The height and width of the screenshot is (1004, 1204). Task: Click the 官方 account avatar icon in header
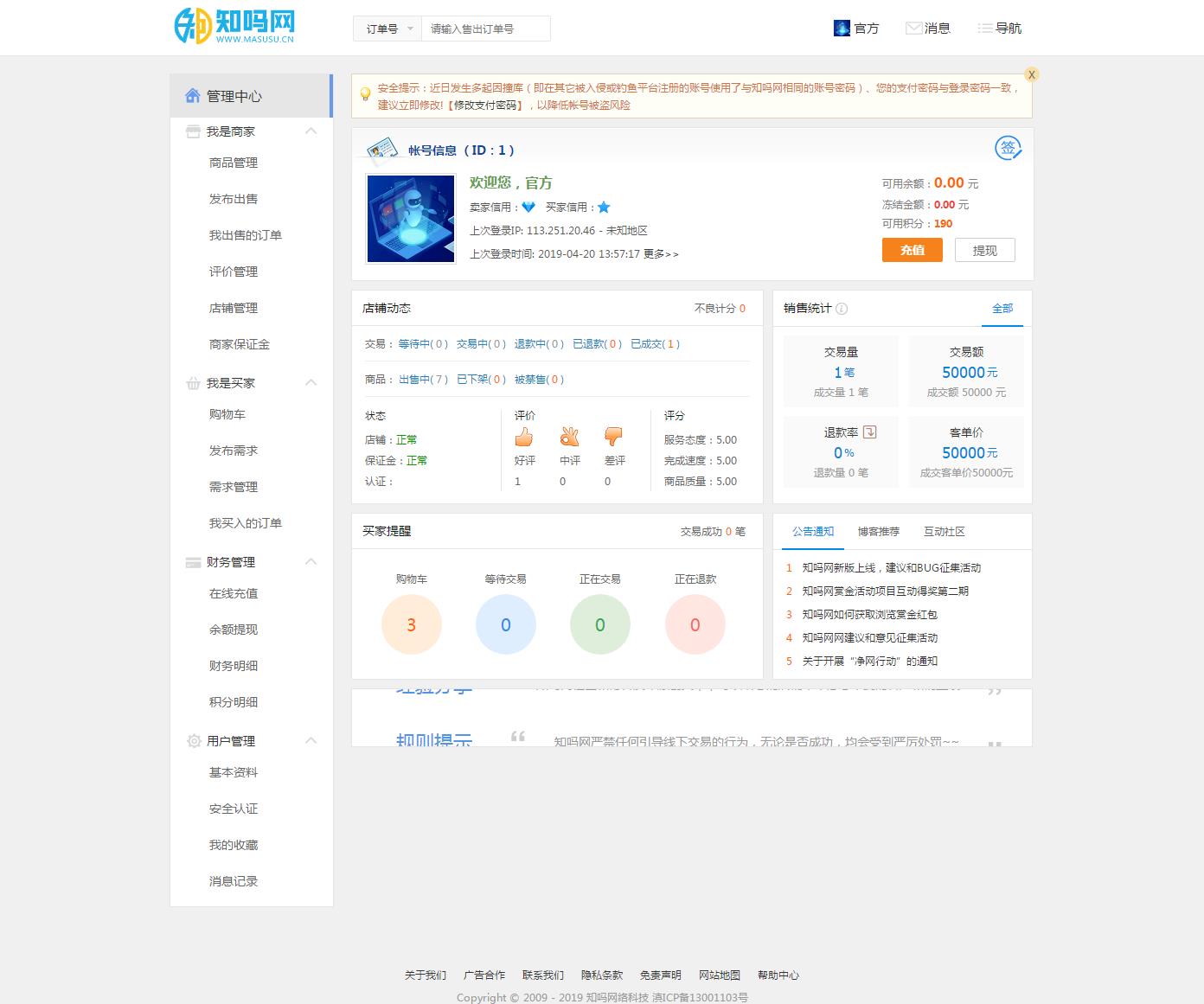click(842, 29)
